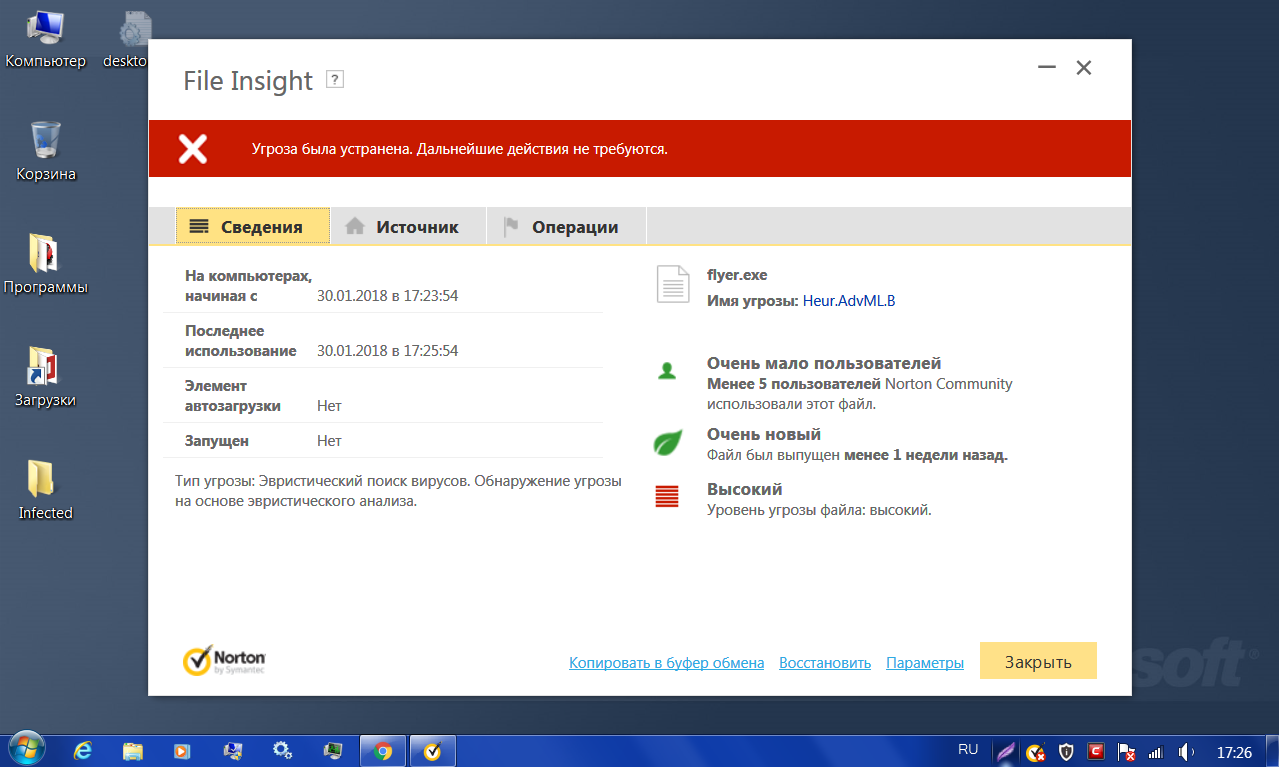Viewport: 1279px width, 767px height.
Task: Click the Угроза была устранена banner text
Action: tap(459, 149)
